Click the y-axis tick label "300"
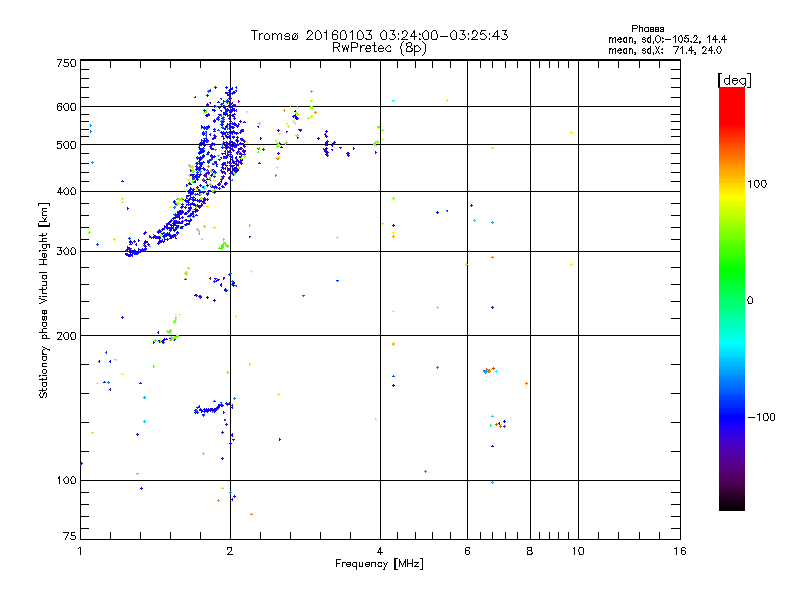This screenshot has width=800, height=600. 66,251
